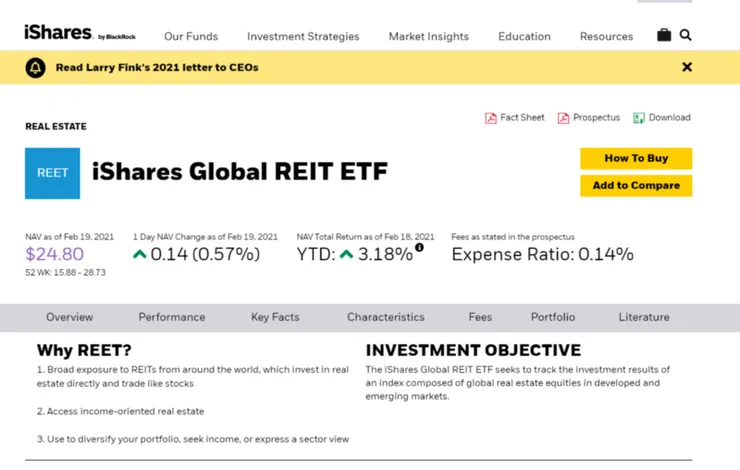
Task: Open the Our Funds menu
Action: (x=191, y=36)
